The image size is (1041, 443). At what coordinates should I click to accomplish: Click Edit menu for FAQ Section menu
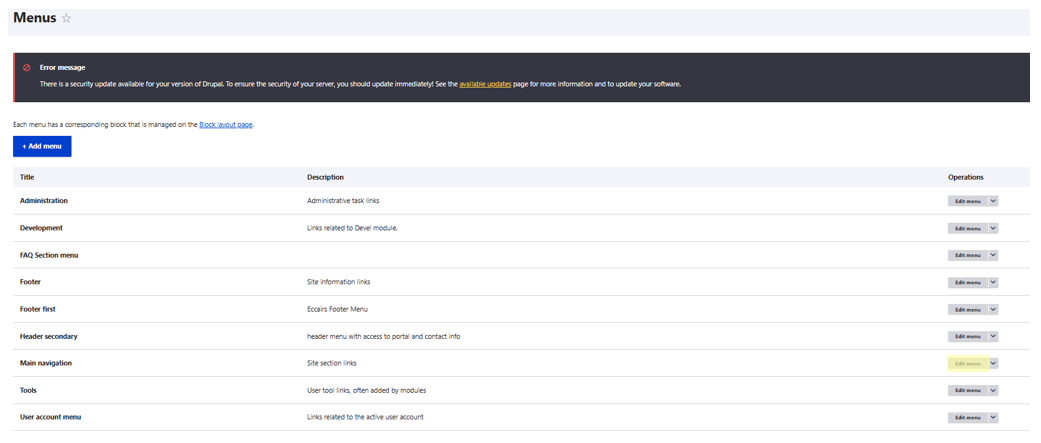[x=967, y=255]
